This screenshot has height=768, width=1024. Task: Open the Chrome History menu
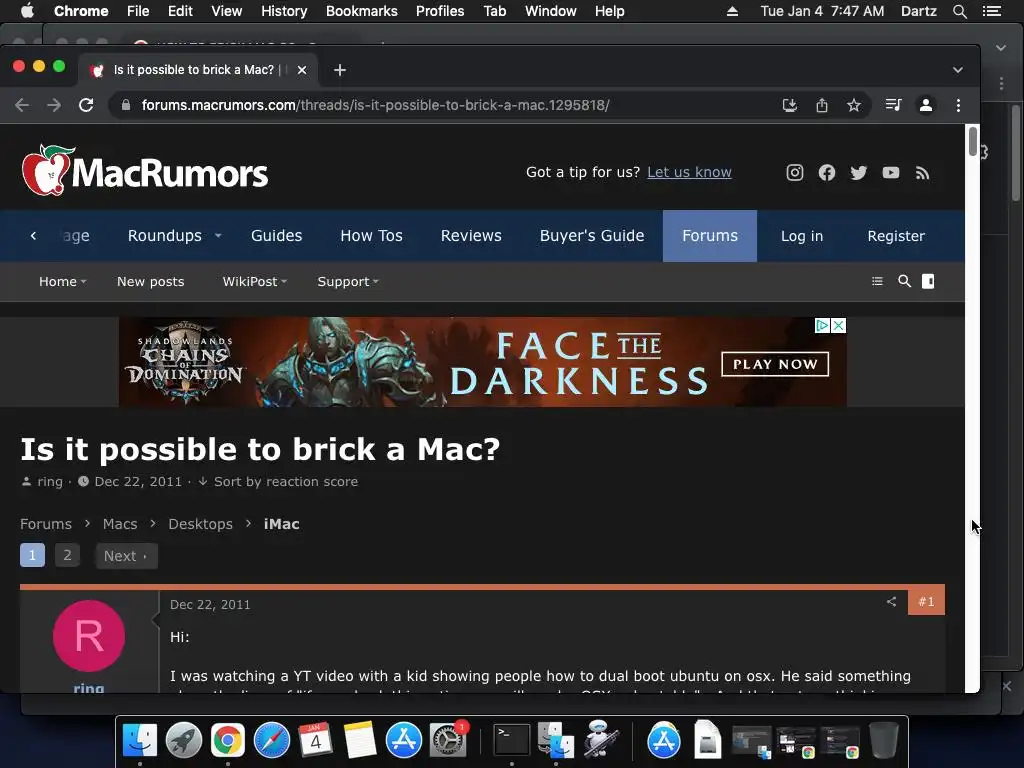[284, 11]
